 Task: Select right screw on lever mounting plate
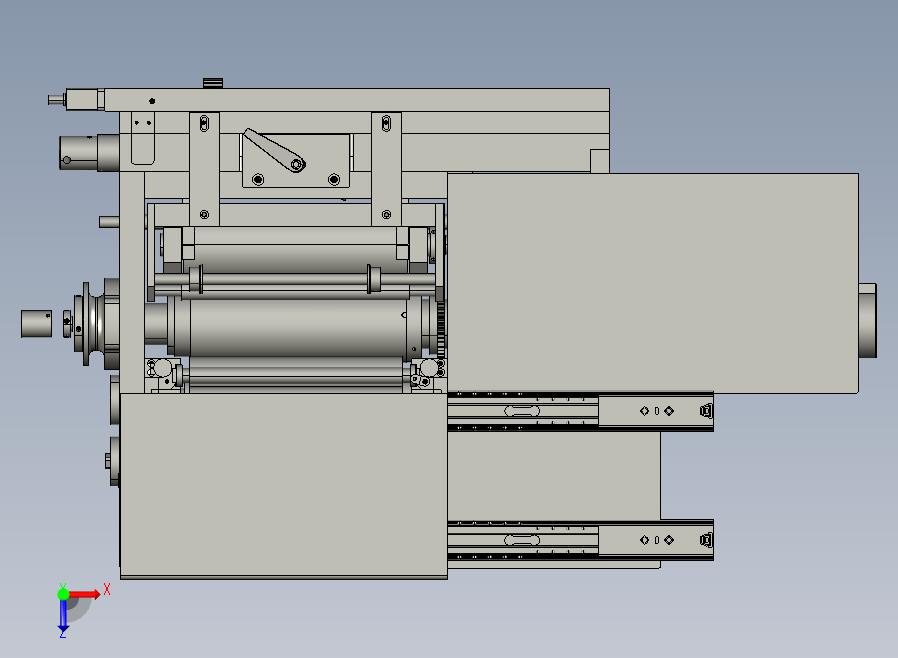334,180
